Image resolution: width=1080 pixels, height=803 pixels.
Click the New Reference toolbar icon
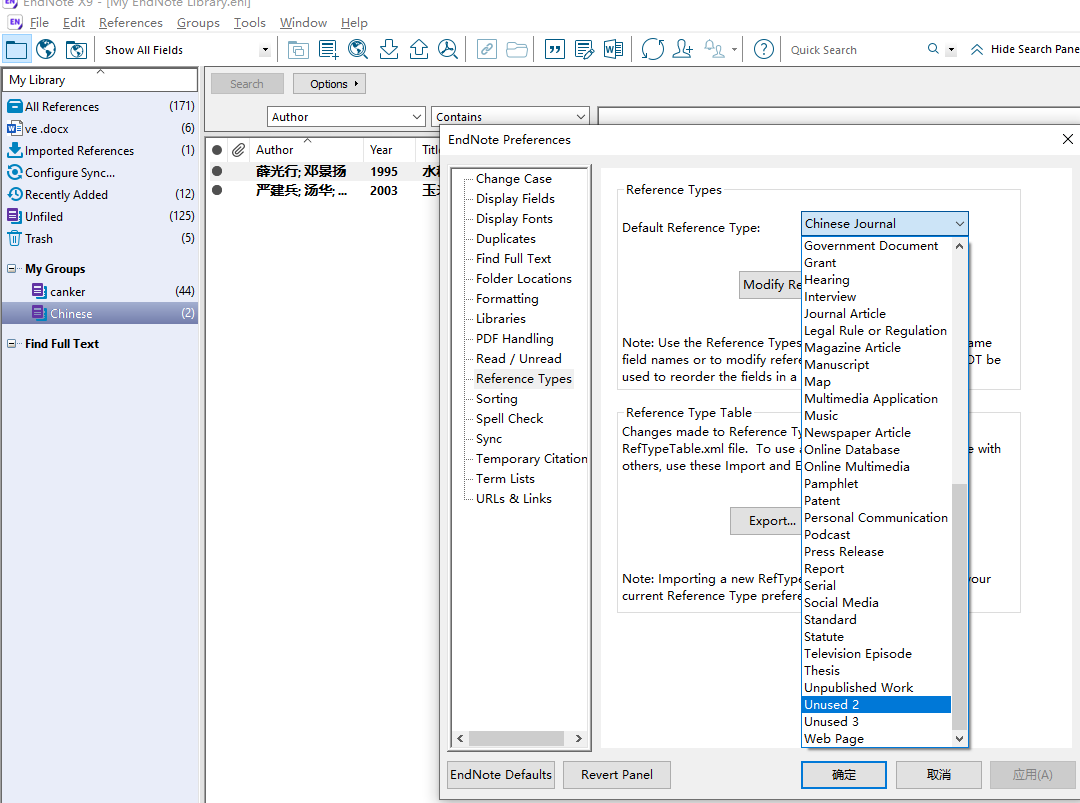328,50
